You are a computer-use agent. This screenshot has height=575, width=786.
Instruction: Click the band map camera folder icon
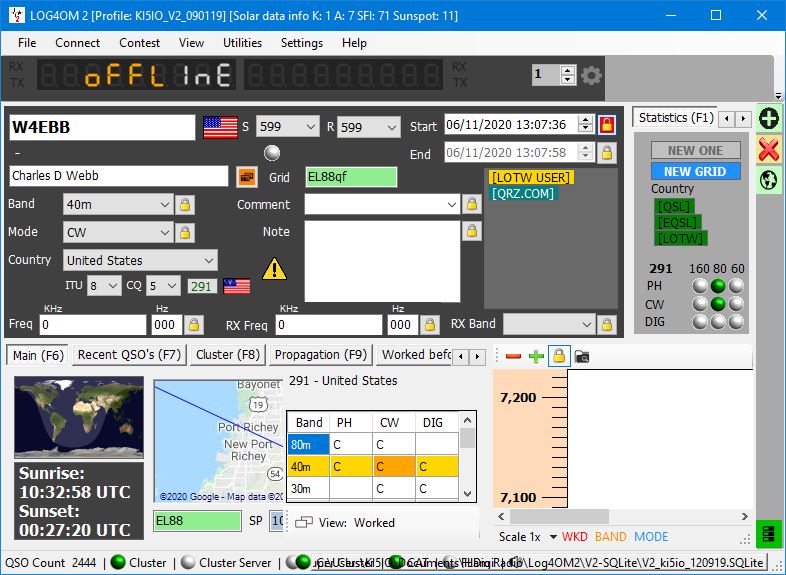pos(582,357)
